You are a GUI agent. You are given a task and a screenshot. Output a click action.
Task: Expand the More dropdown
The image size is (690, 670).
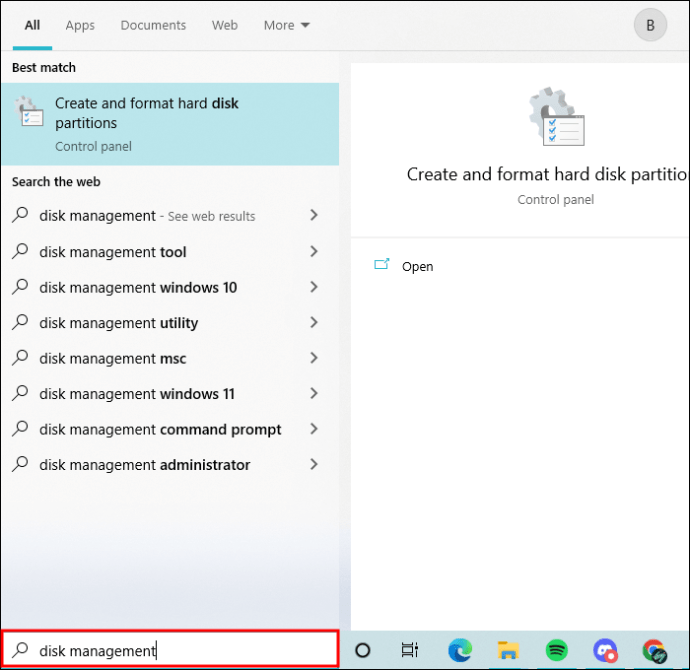pyautogui.click(x=286, y=25)
